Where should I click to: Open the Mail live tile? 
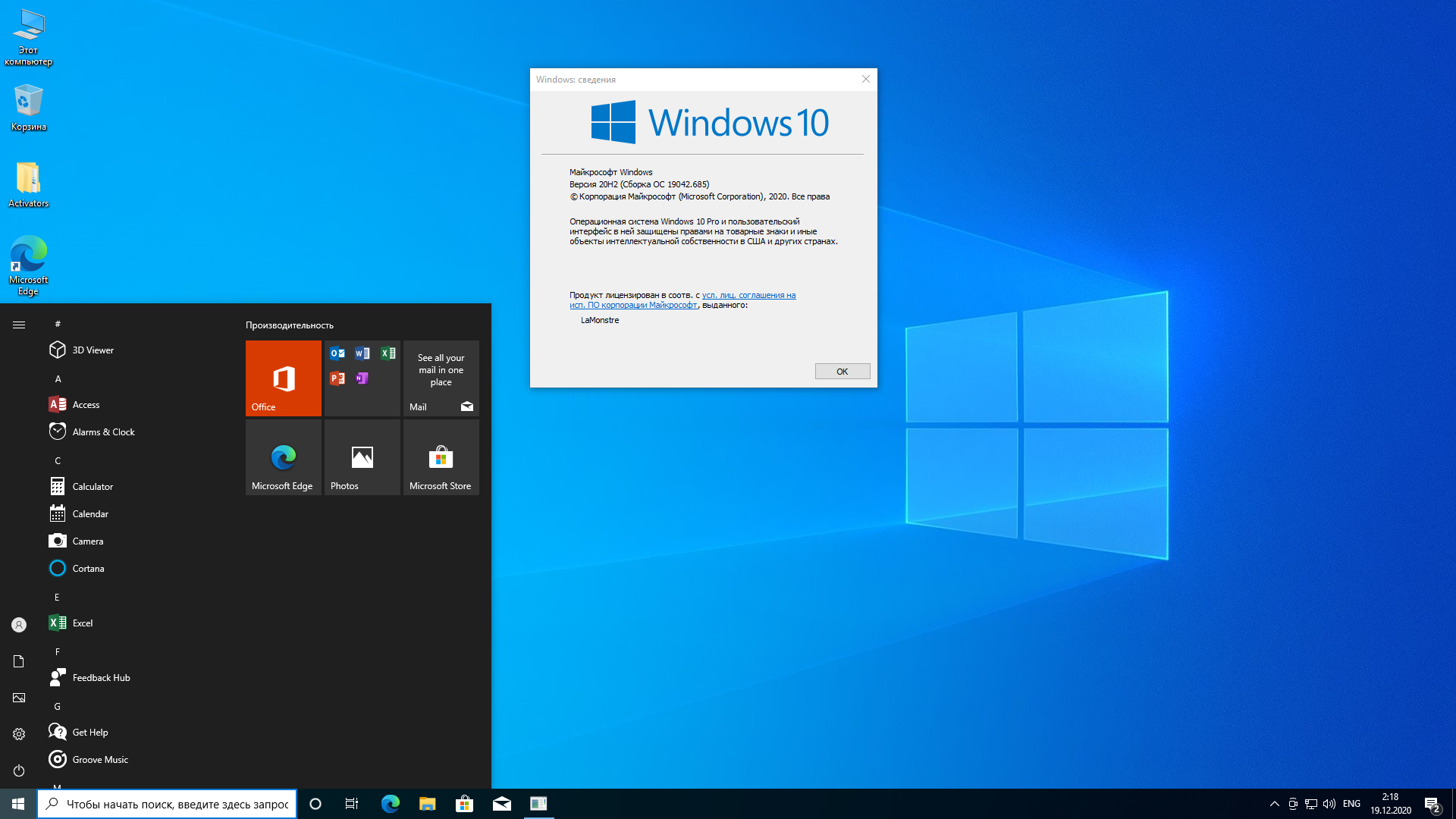[x=441, y=378]
